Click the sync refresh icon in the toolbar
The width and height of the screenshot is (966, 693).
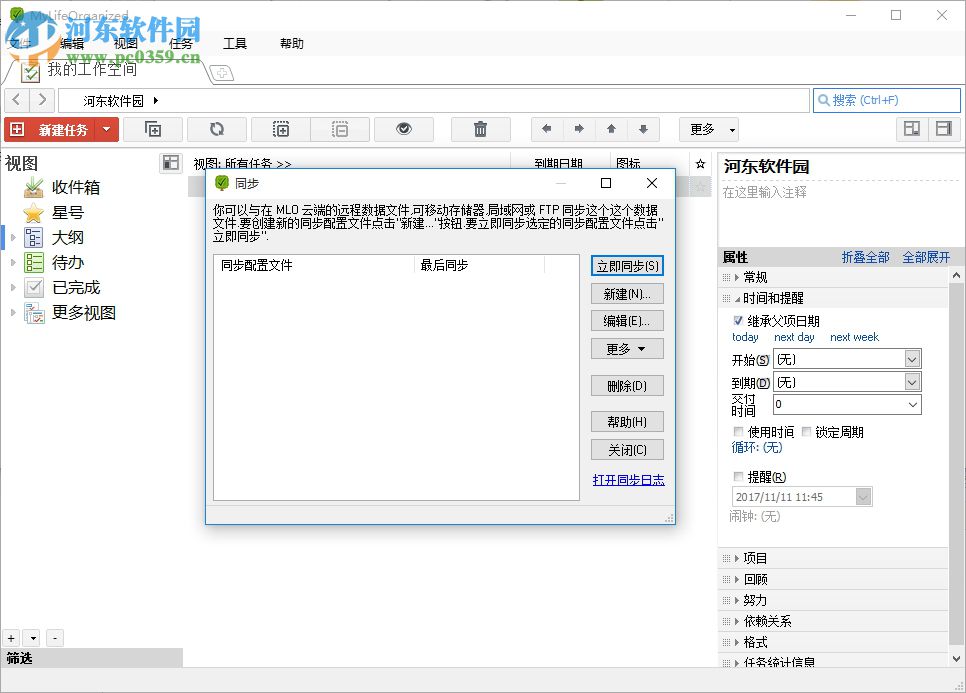point(216,128)
